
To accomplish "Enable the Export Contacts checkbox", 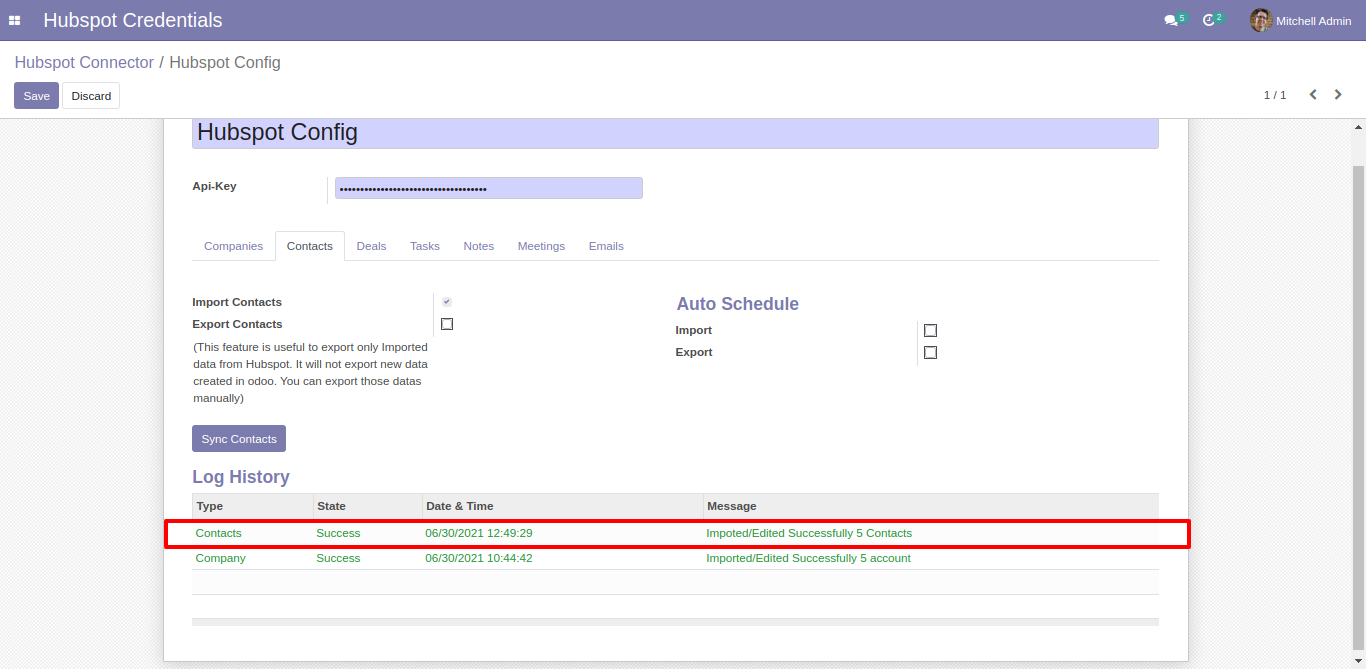I will 447,324.
